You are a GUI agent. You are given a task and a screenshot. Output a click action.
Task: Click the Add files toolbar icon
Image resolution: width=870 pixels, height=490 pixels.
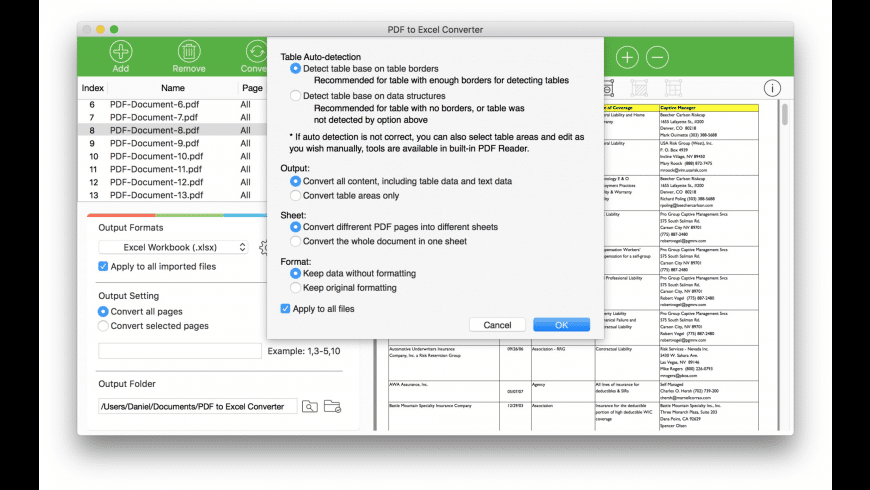pyautogui.click(x=120, y=52)
